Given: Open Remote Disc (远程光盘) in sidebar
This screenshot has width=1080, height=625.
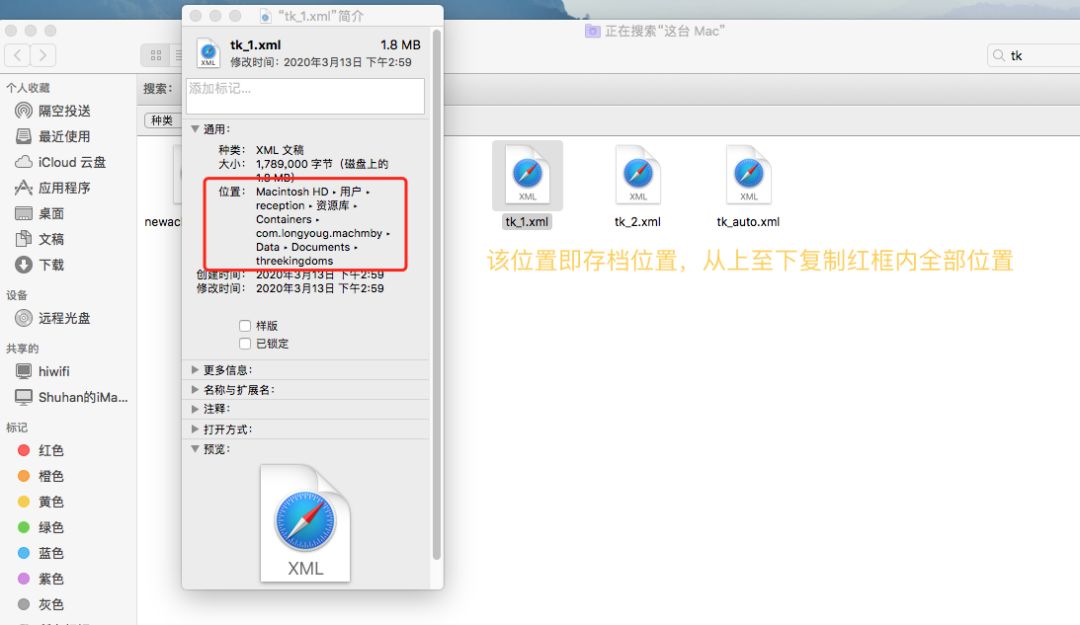Looking at the screenshot, I should [54, 318].
